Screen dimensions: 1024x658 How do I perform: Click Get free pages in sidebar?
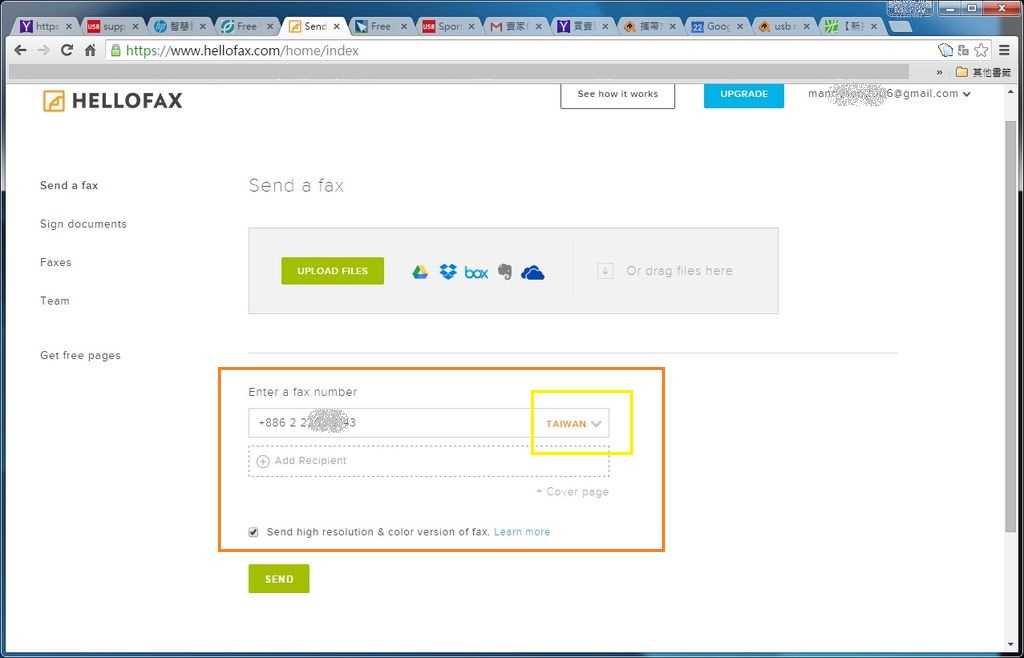(80, 356)
